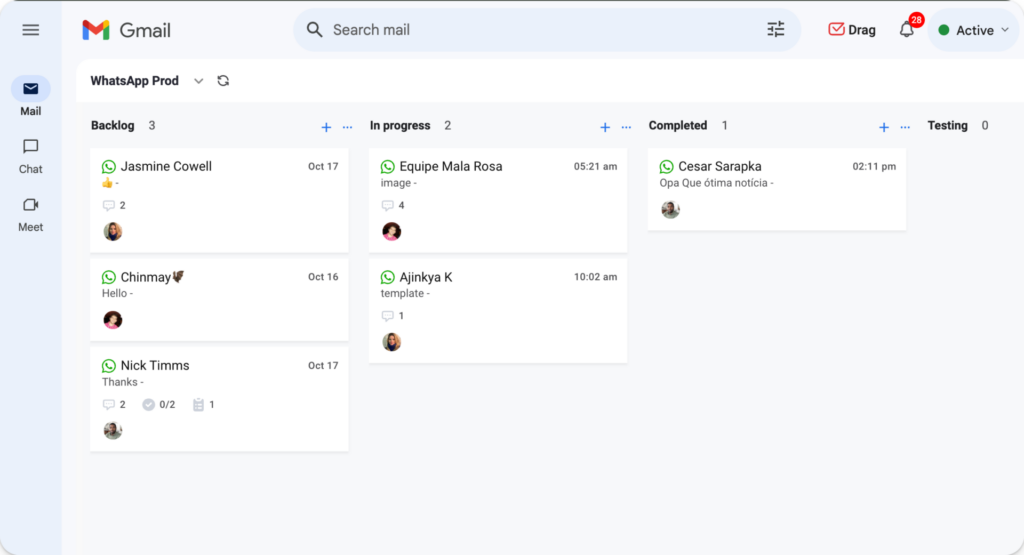Open the Ajinkya K card

click(498, 311)
